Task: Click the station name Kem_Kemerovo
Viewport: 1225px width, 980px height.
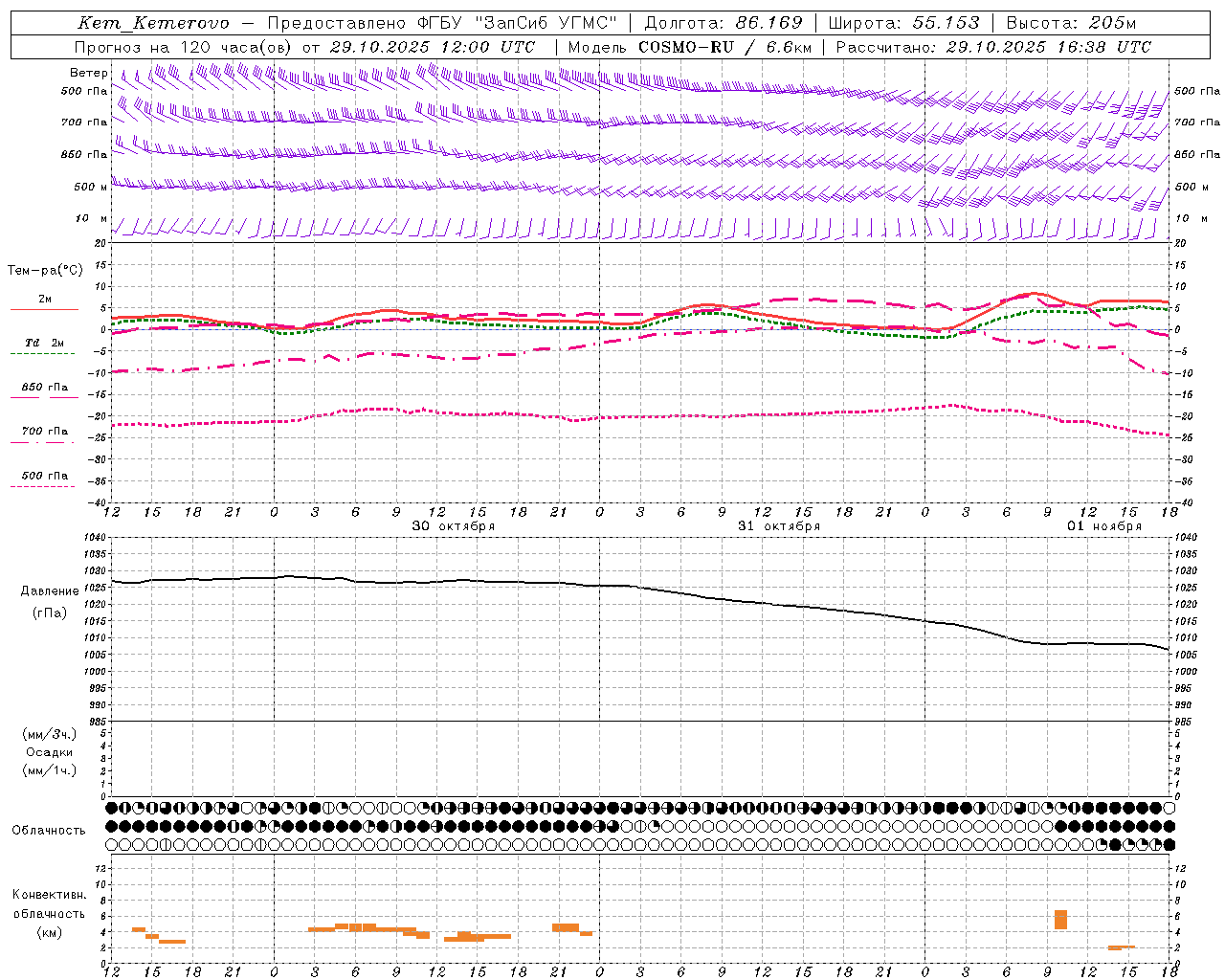Action: point(153,23)
